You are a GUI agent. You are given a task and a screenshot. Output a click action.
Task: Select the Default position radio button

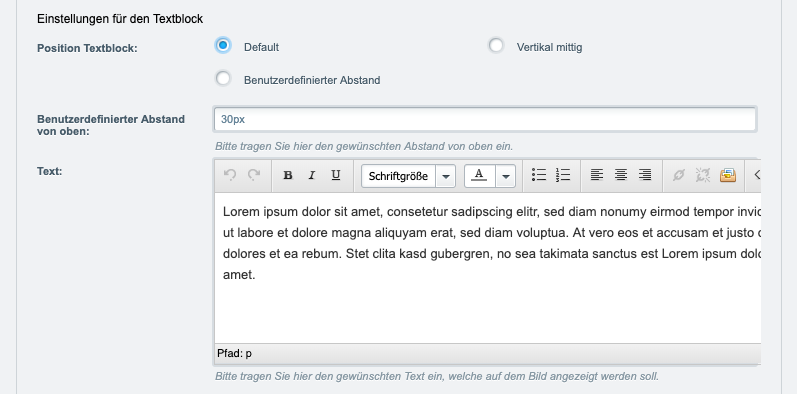(223, 45)
